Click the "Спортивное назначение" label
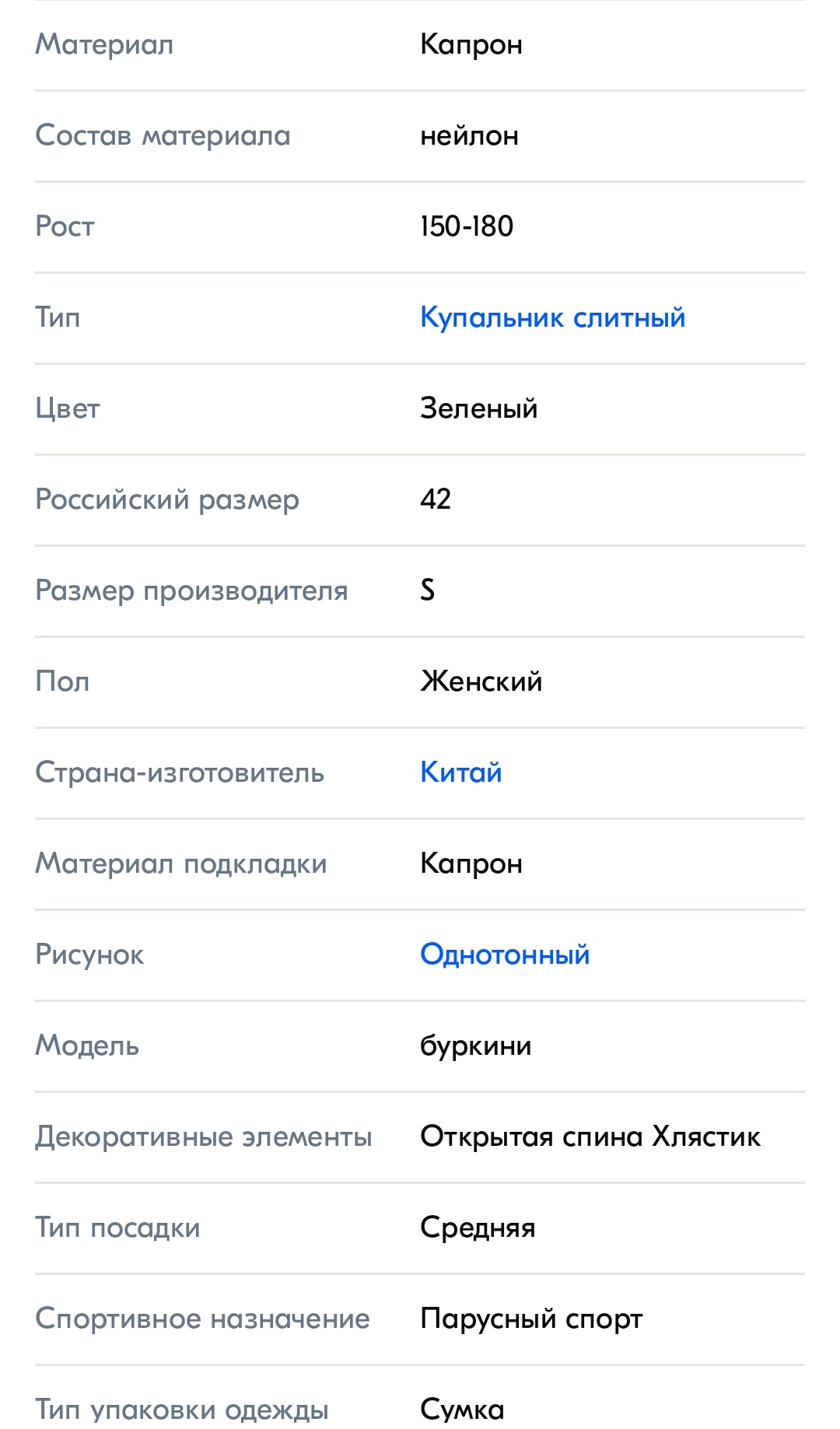 (x=202, y=1319)
